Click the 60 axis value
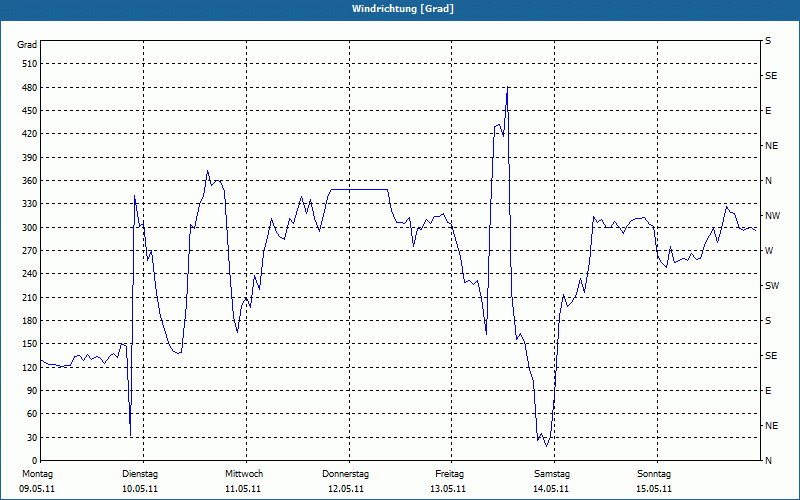This screenshot has width=800, height=500. coord(32,413)
